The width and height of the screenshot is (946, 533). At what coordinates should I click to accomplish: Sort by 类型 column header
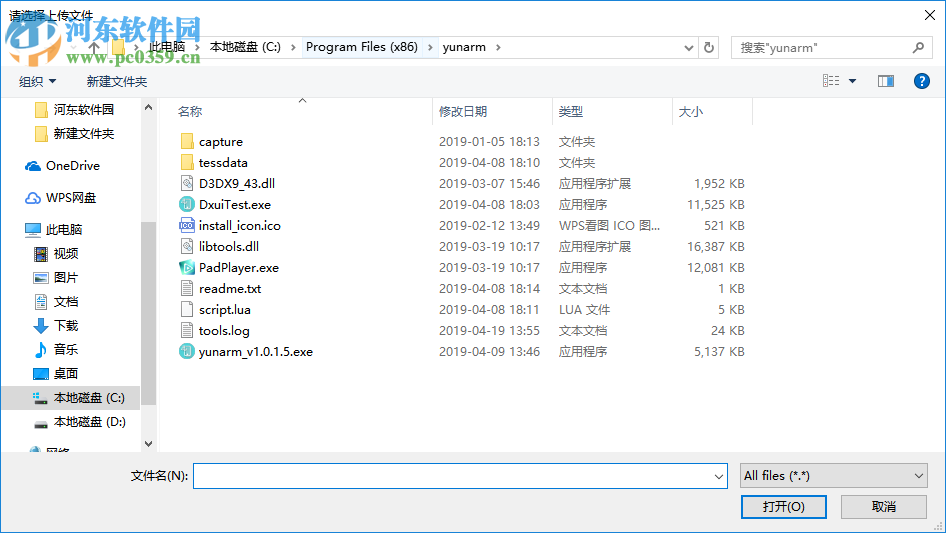click(570, 112)
